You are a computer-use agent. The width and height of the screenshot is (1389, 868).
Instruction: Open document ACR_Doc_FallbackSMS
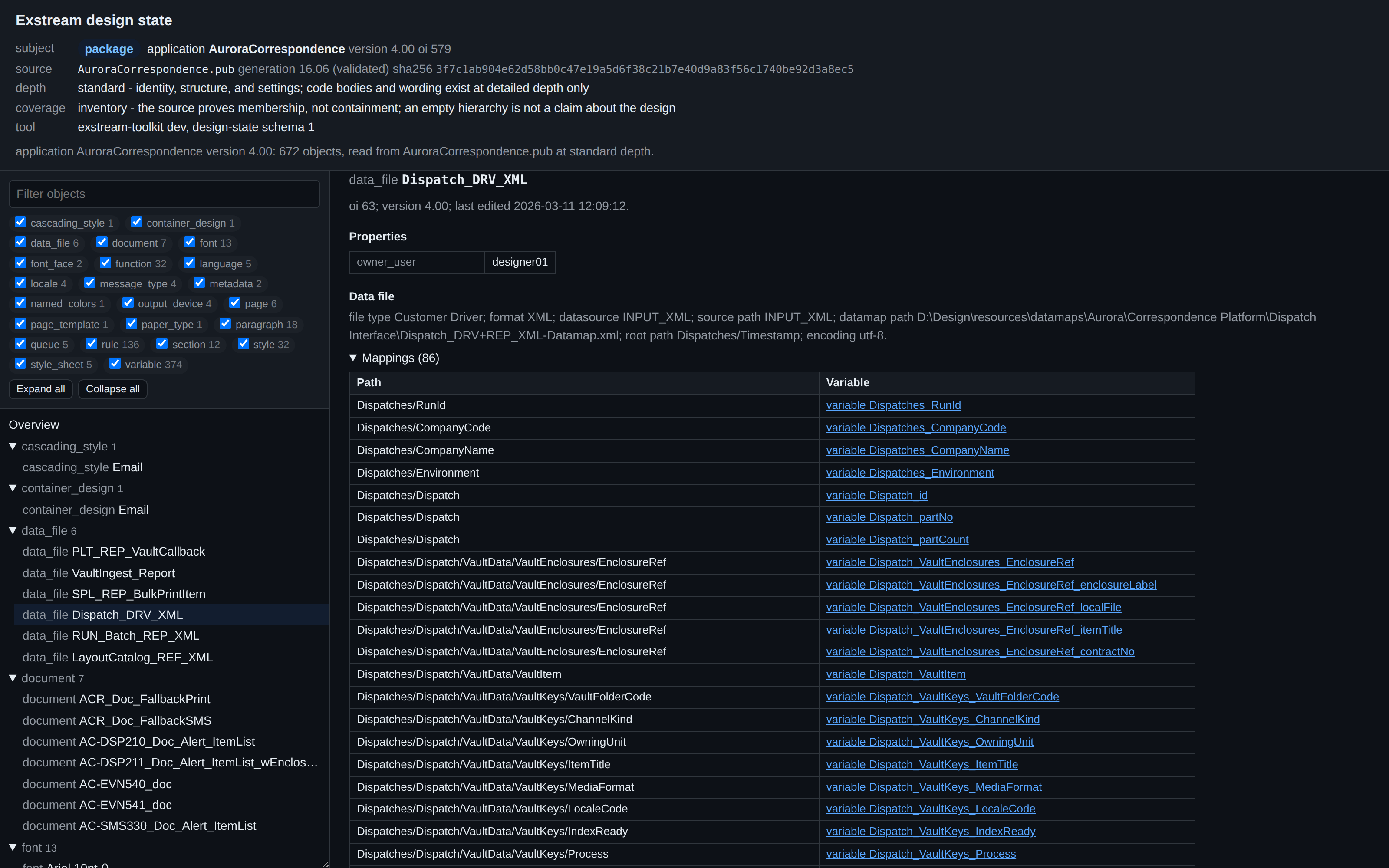tap(117, 721)
